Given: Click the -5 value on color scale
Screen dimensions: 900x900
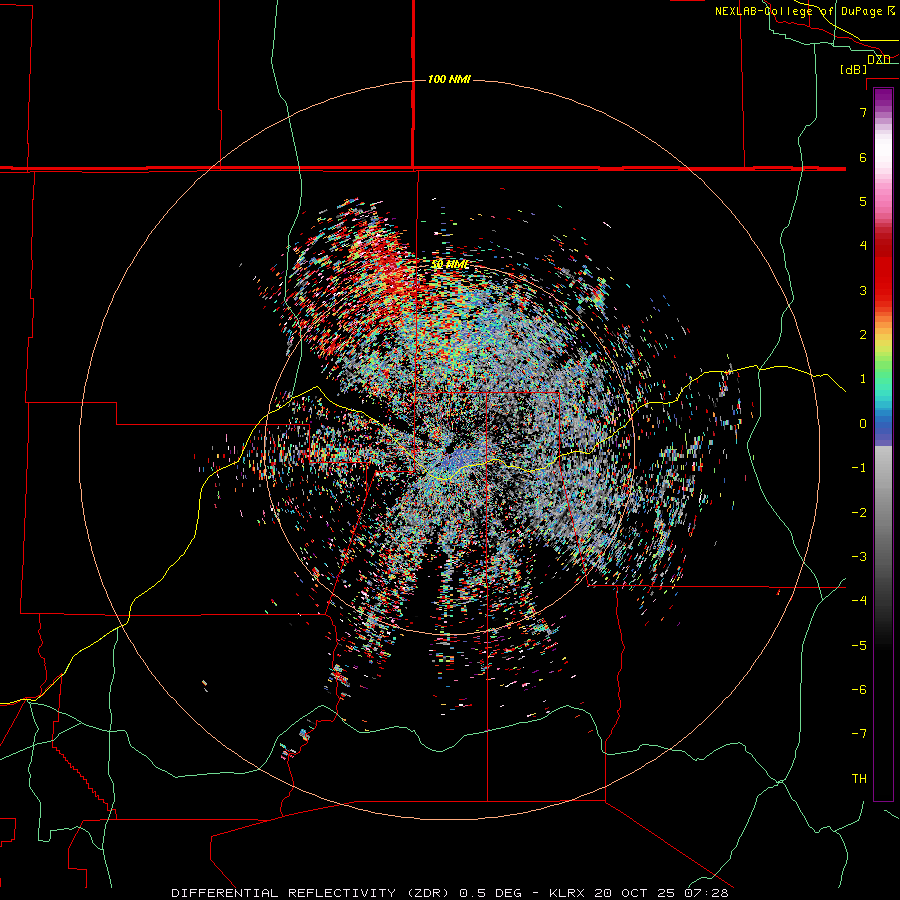Looking at the screenshot, I should pos(859,646).
